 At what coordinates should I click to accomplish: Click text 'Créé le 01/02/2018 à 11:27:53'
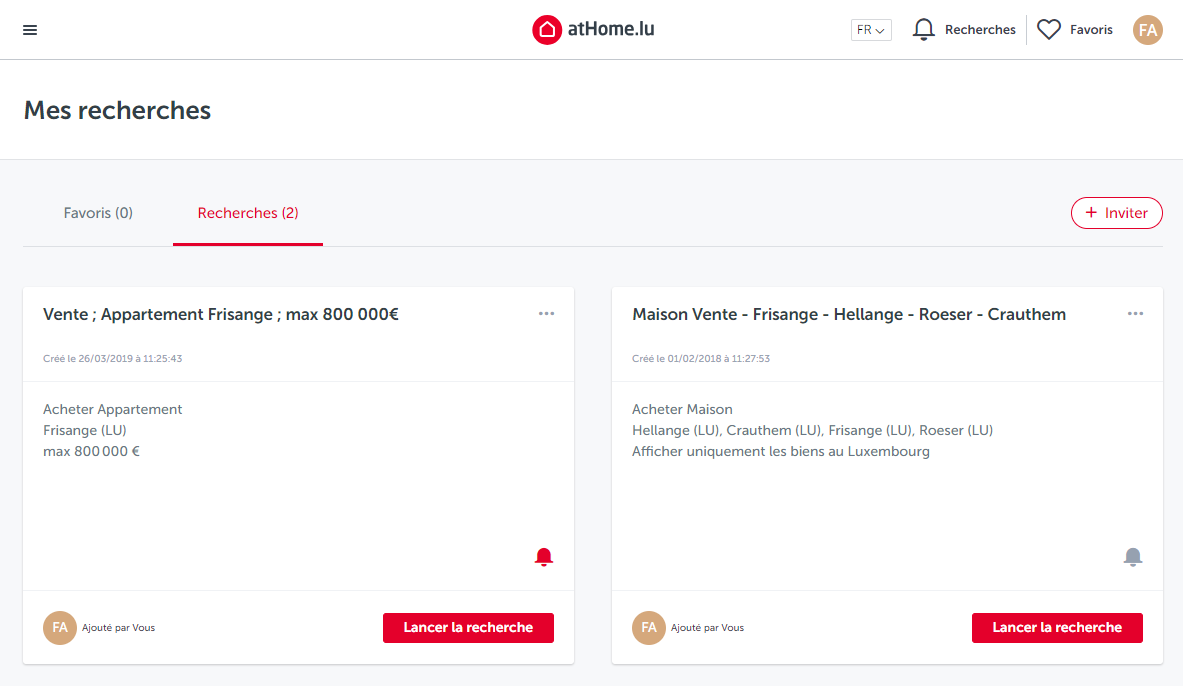click(701, 358)
